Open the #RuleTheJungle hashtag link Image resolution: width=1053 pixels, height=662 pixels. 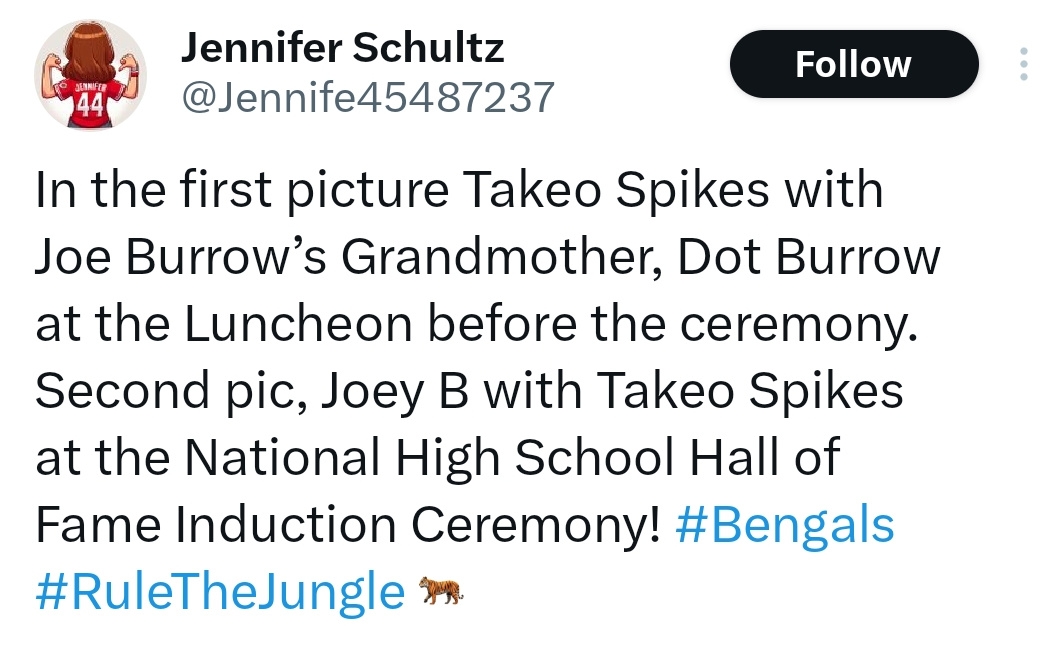pyautogui.click(x=220, y=593)
